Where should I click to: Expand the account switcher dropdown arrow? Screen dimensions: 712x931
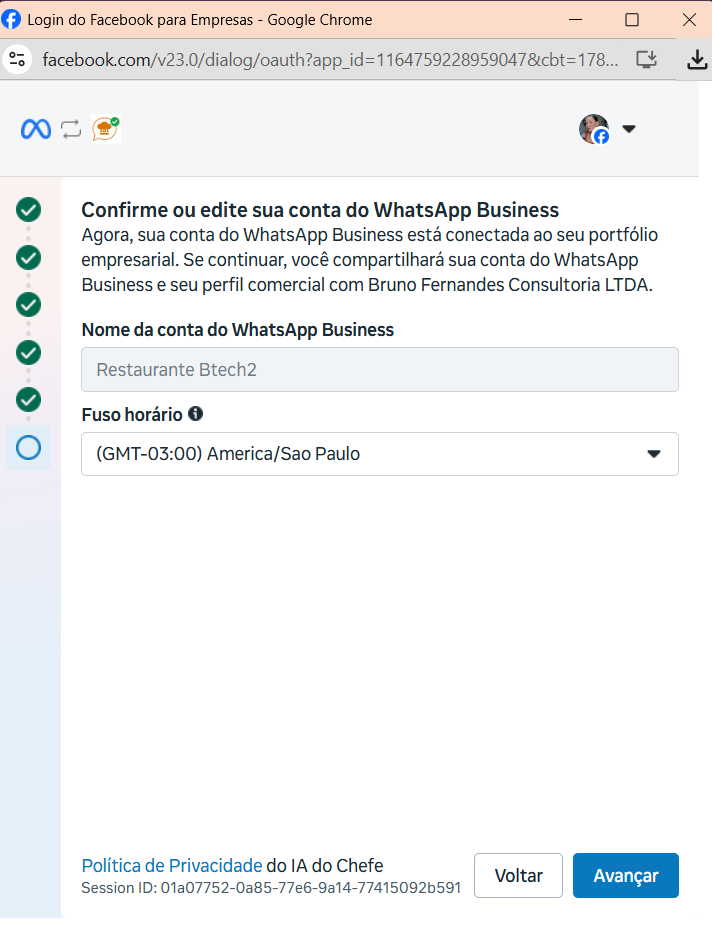tap(629, 129)
